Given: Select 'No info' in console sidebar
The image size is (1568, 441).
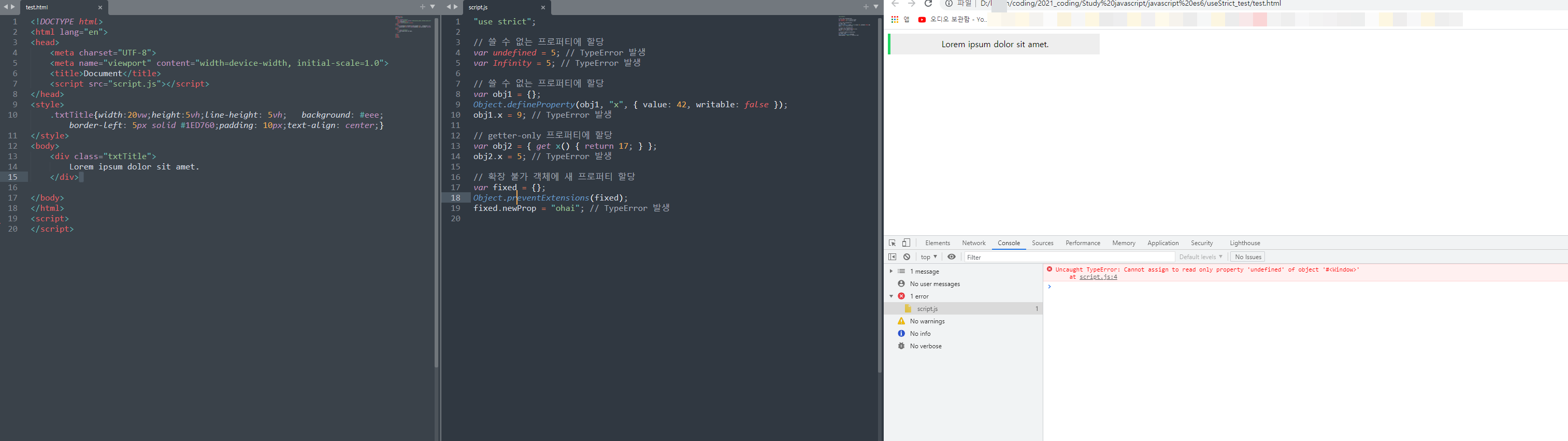Looking at the screenshot, I should 920,334.
